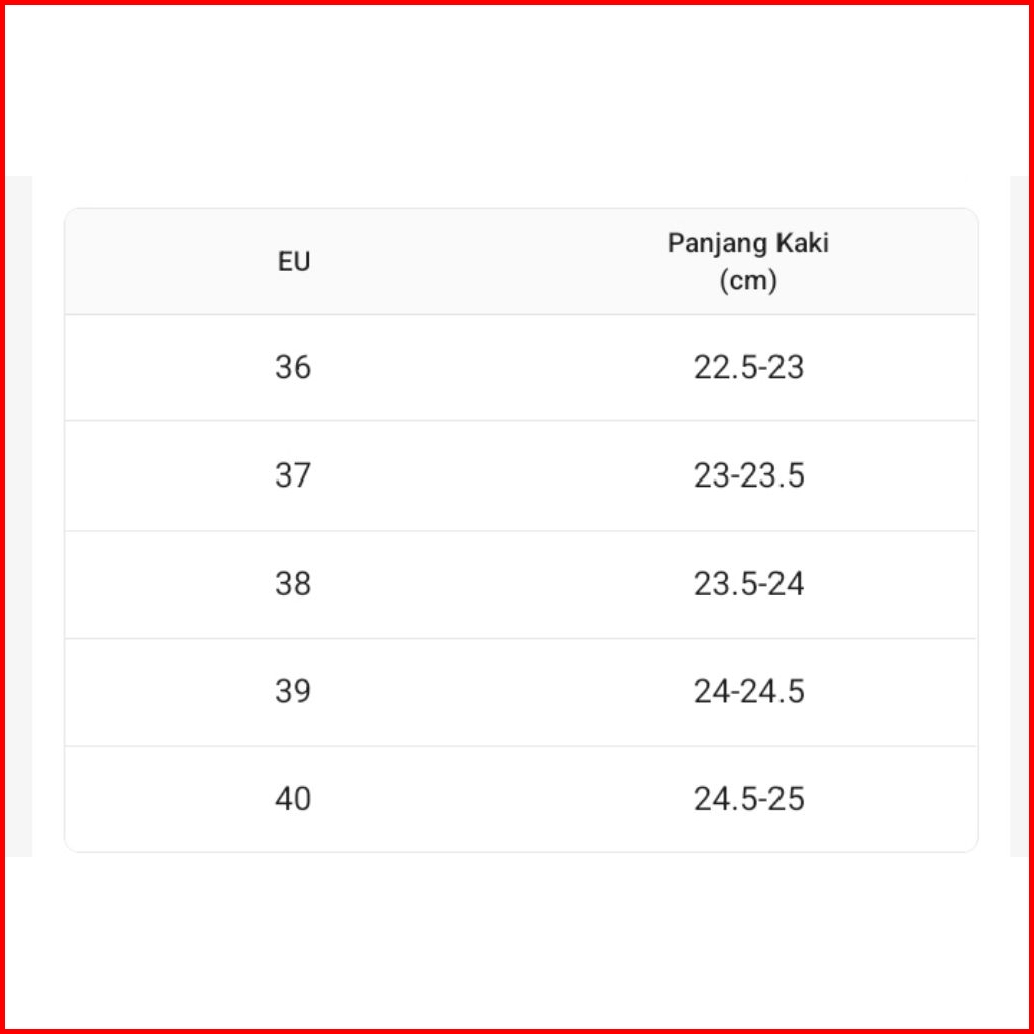1034x1034 pixels.
Task: Click the red border along the bottom edge
Action: click(517, 1030)
